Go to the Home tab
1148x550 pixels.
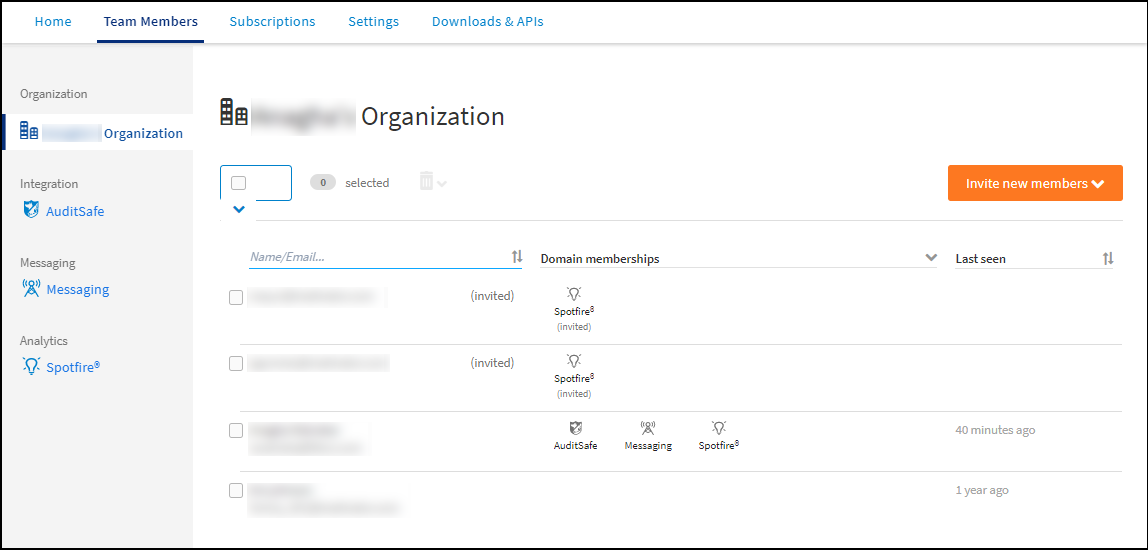[x=53, y=21]
